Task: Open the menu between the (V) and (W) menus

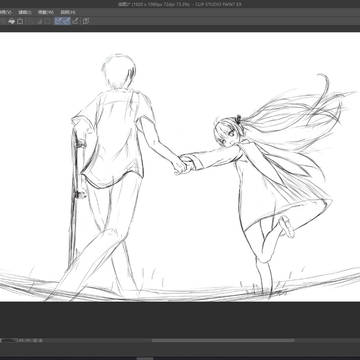Action: 25,12
